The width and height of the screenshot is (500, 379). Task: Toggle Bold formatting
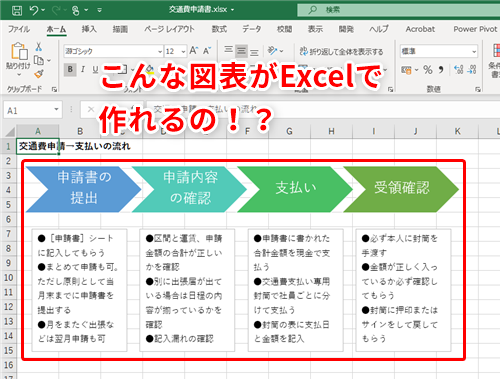click(x=70, y=69)
